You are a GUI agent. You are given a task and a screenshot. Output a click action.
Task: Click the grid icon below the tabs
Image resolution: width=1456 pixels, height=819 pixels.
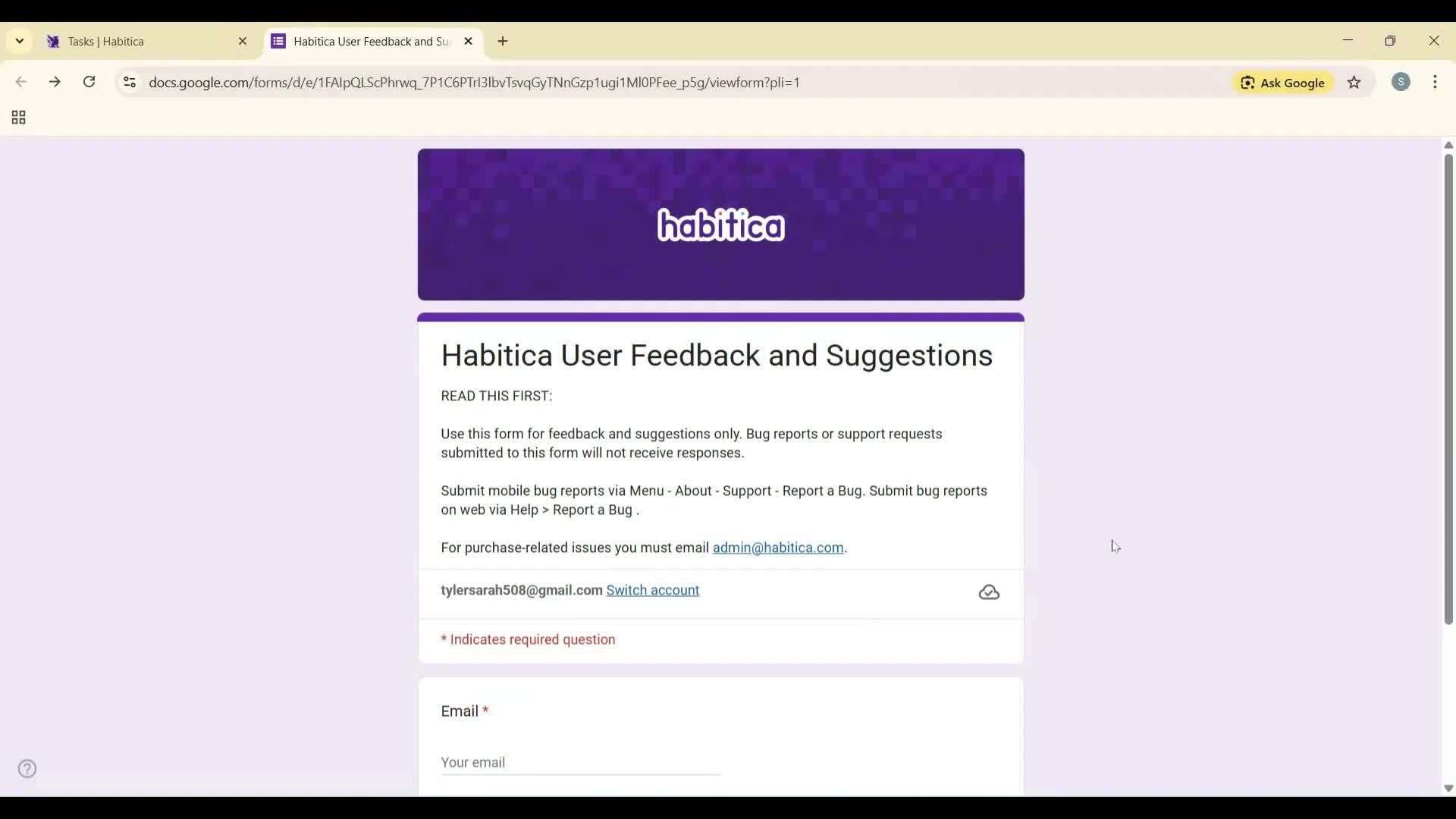[17, 118]
